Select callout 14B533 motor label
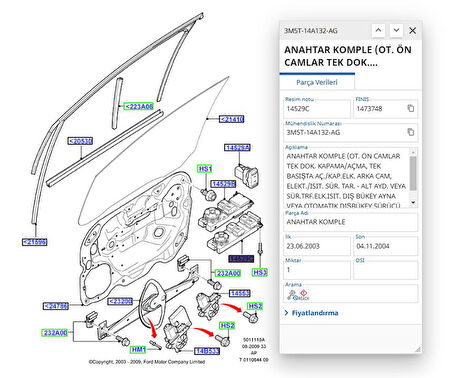452x378 pixels. tap(207, 351)
